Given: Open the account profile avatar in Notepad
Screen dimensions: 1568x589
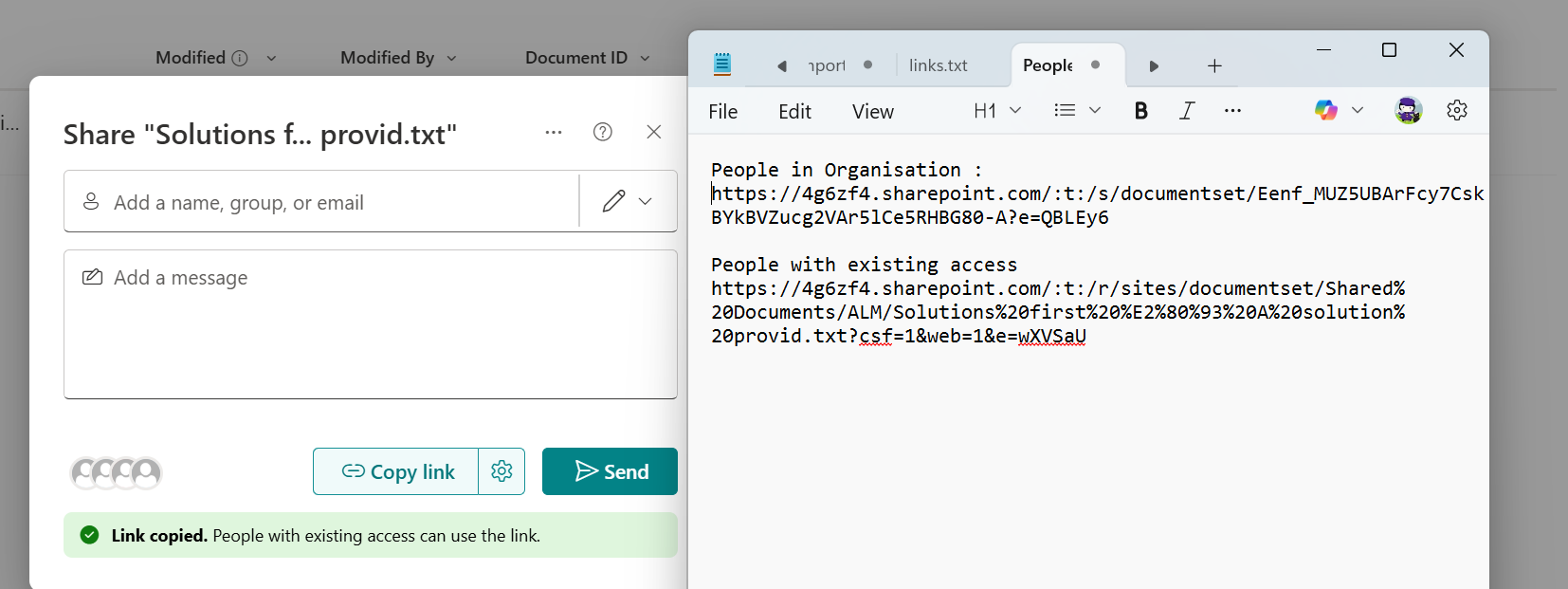Looking at the screenshot, I should tap(1409, 110).
